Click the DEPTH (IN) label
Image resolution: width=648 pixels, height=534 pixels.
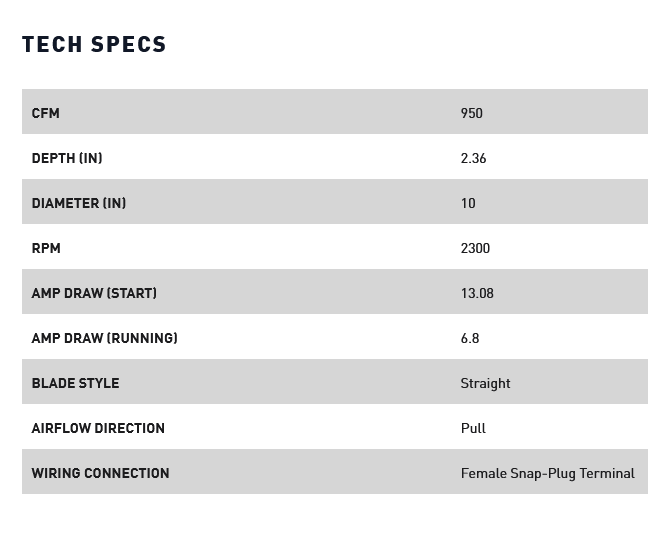(x=67, y=158)
